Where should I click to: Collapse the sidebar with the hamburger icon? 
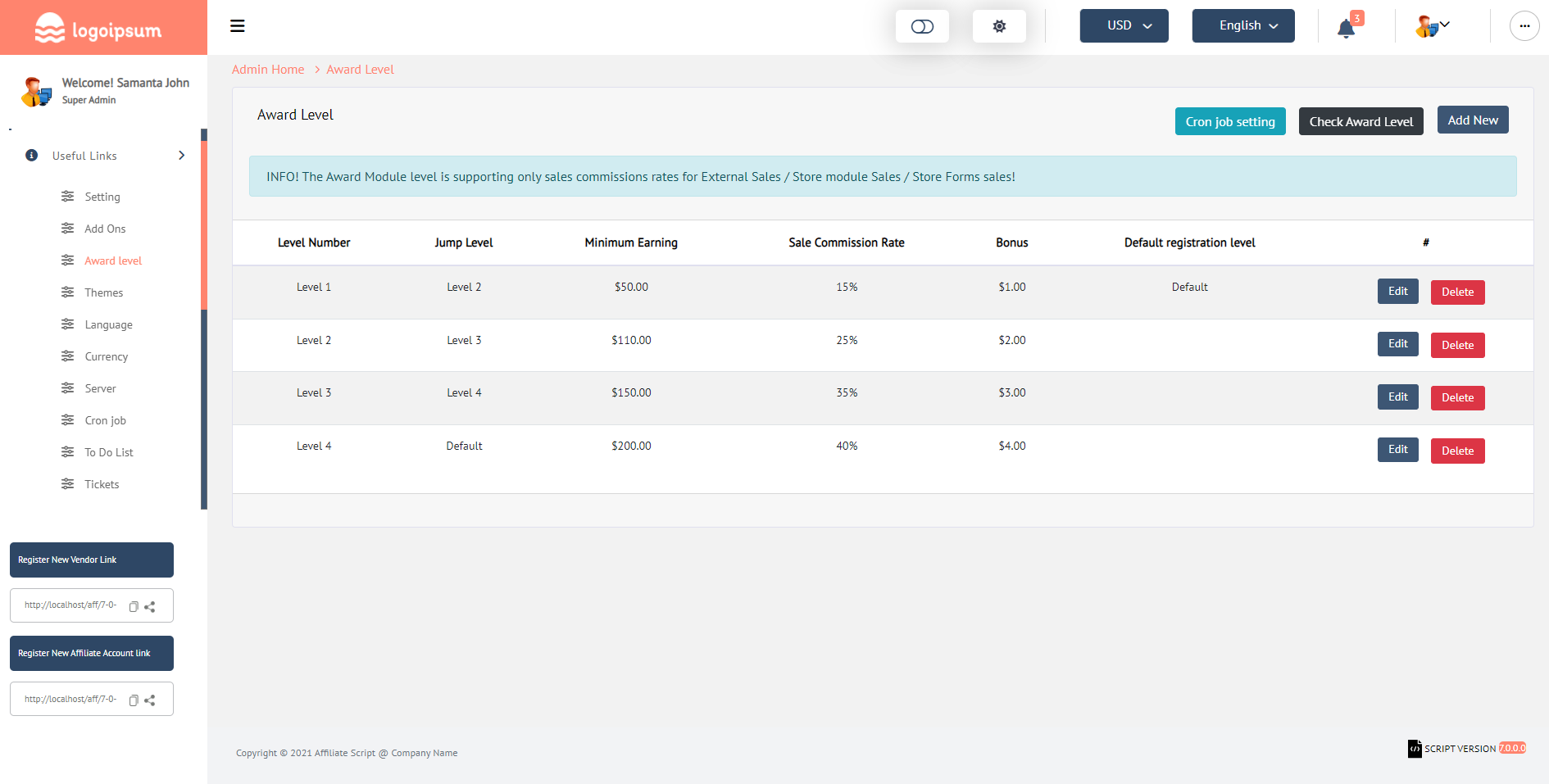pos(237,25)
